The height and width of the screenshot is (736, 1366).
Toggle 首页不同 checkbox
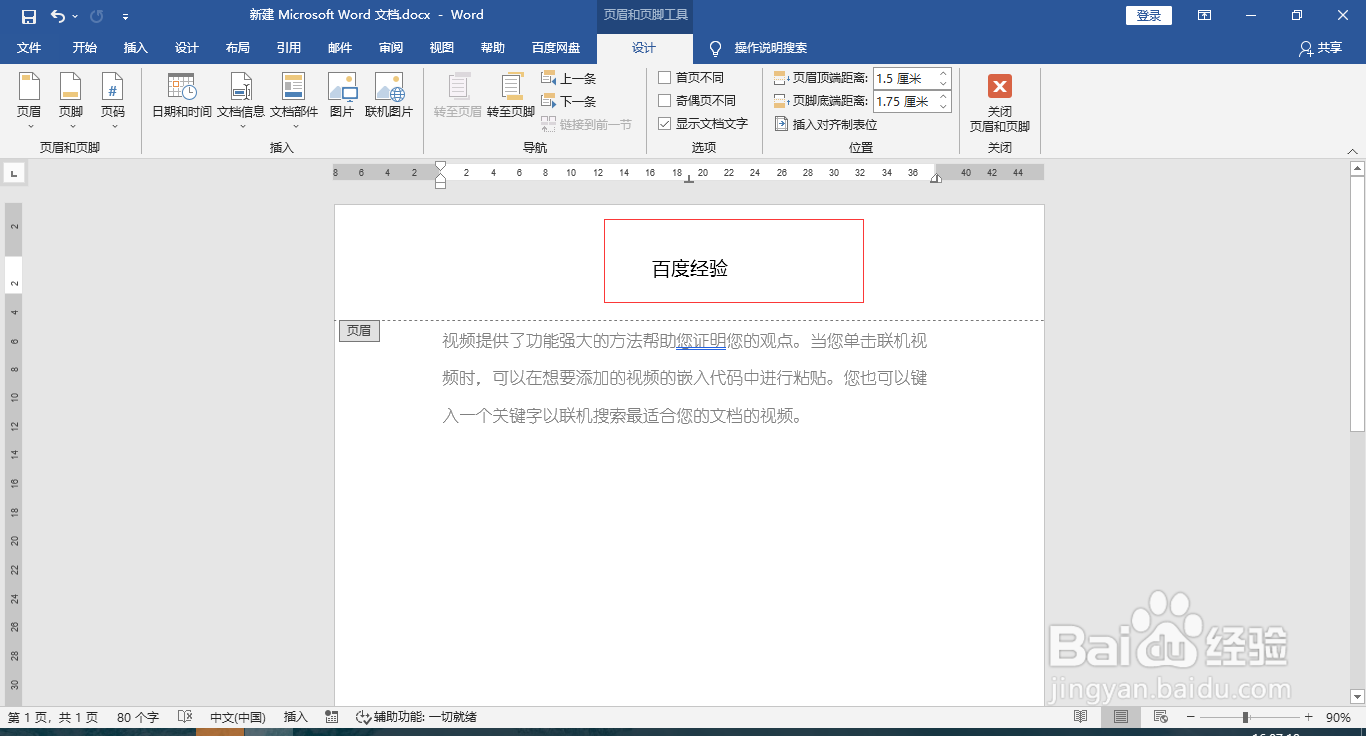[664, 78]
